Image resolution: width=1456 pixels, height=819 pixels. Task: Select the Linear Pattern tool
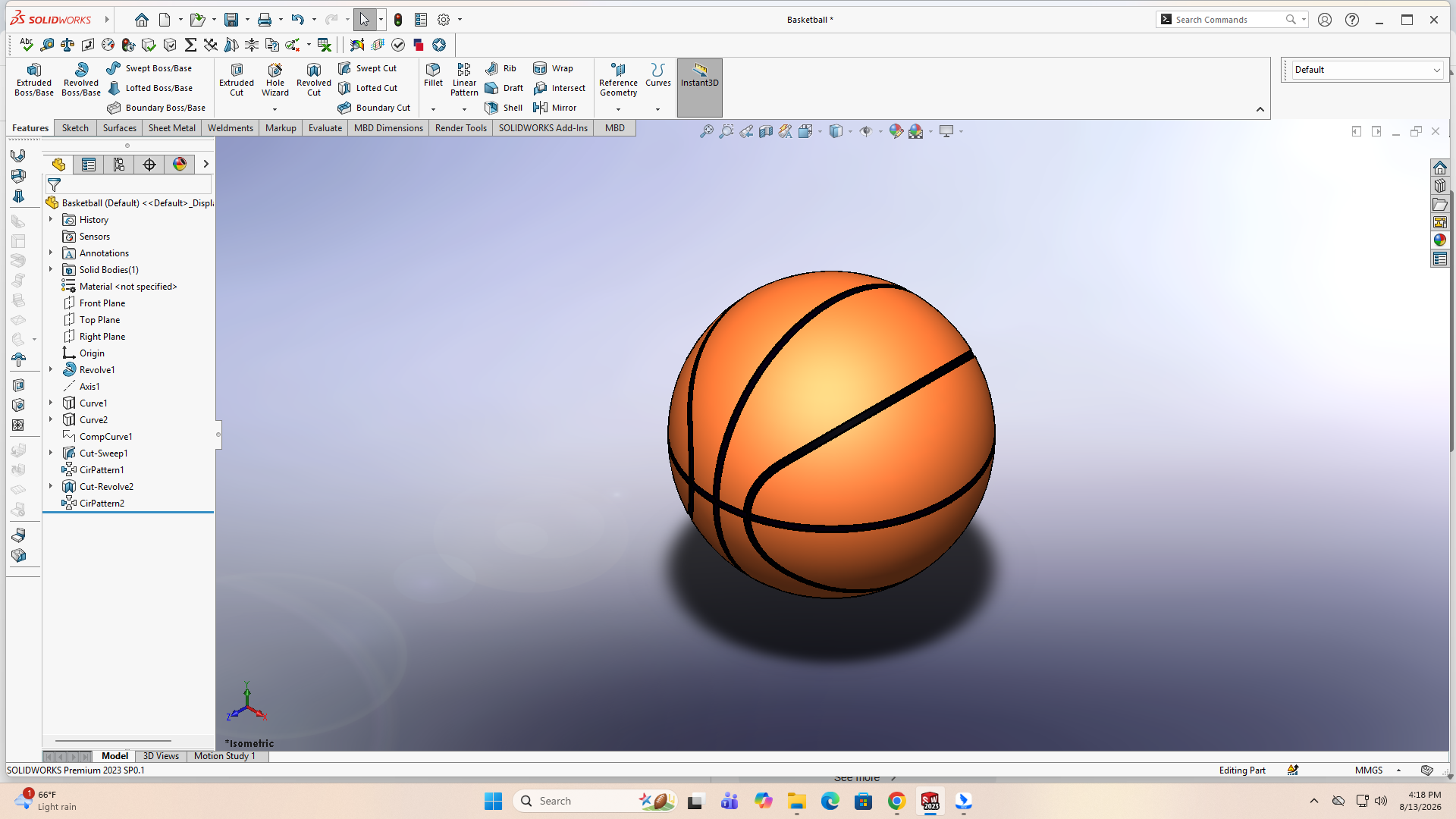coord(464,80)
